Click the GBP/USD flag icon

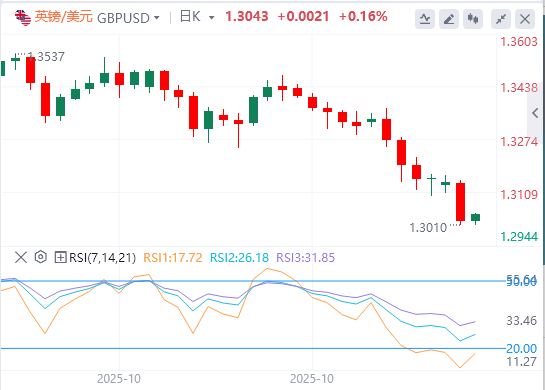tap(23, 17)
